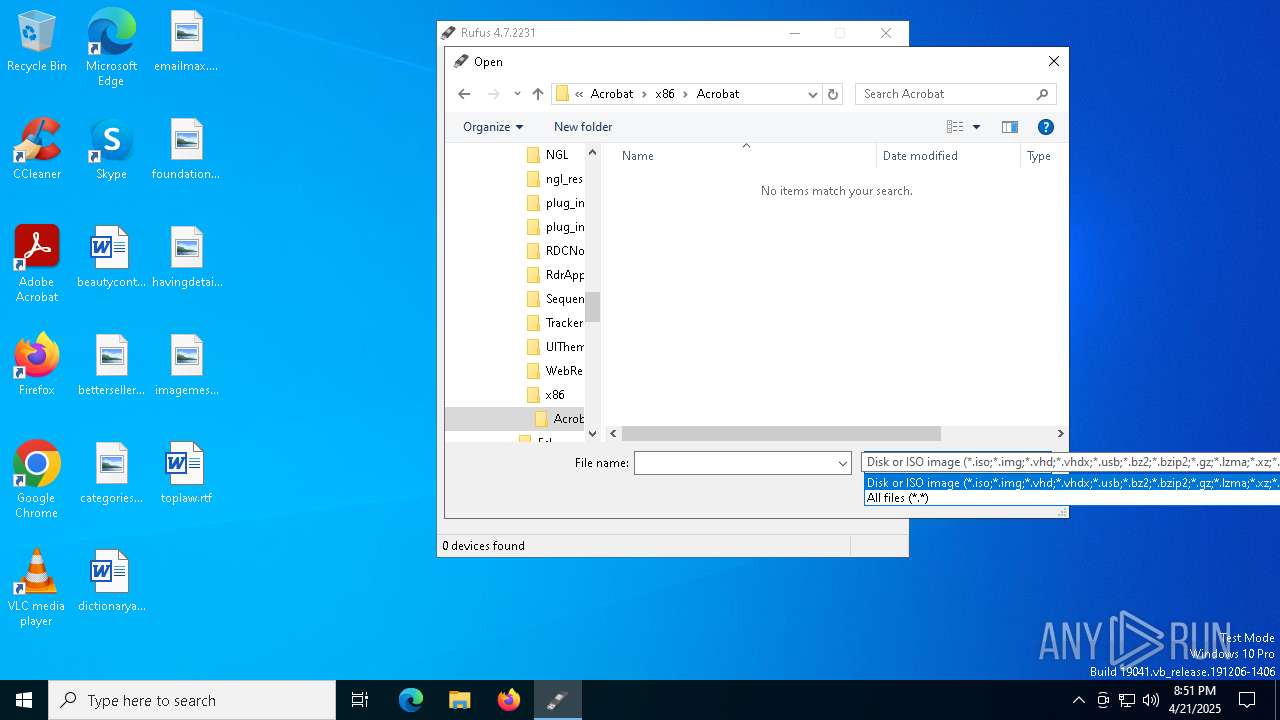Select the havingdetai image file on the desktop
The image size is (1280, 720).
186,258
